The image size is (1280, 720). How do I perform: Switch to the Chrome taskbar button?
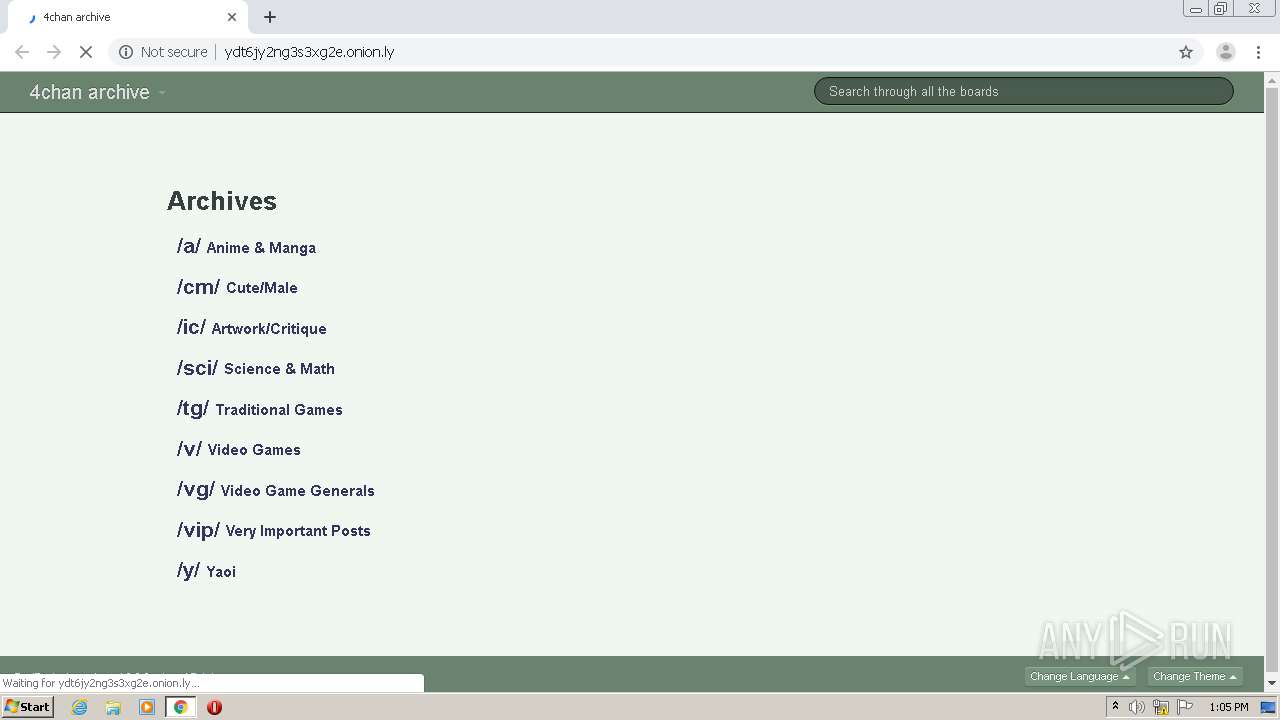181,707
